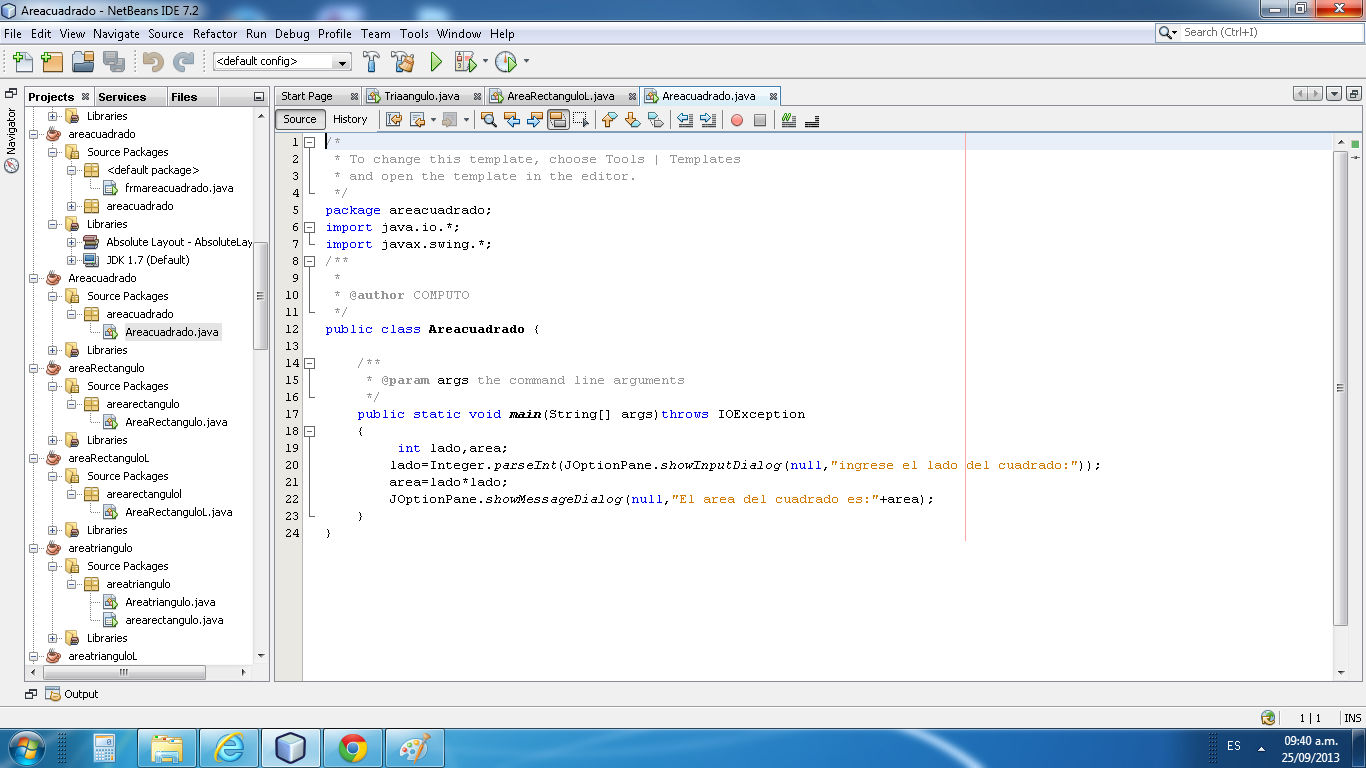The width and height of the screenshot is (1366, 768).
Task: Run the project with the green Run icon
Action: point(435,61)
